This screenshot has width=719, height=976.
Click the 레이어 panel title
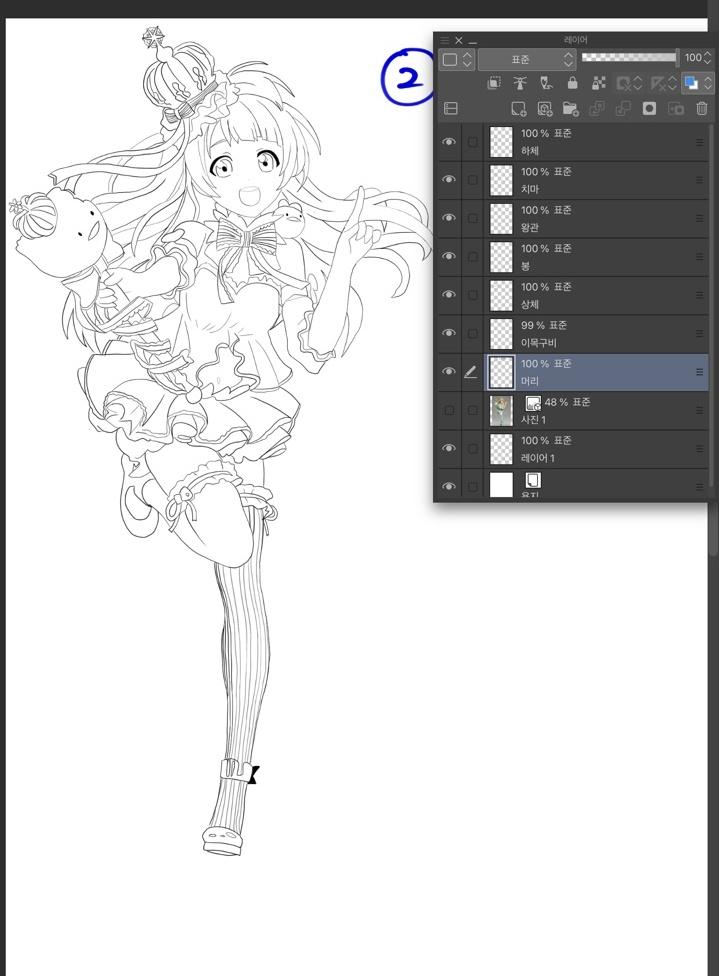576,40
